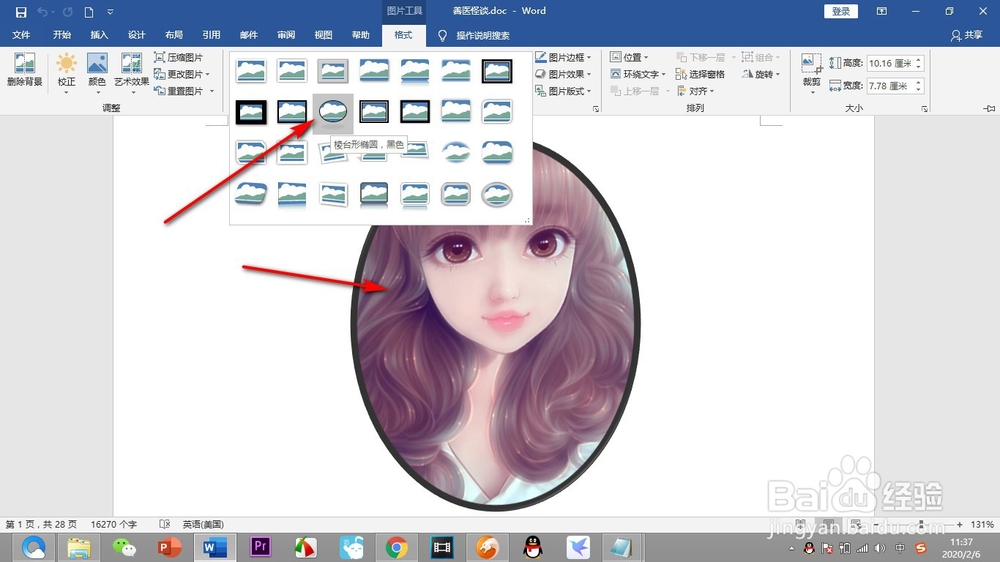Create a new blank document icon
The image size is (1000, 562).
[x=89, y=11]
